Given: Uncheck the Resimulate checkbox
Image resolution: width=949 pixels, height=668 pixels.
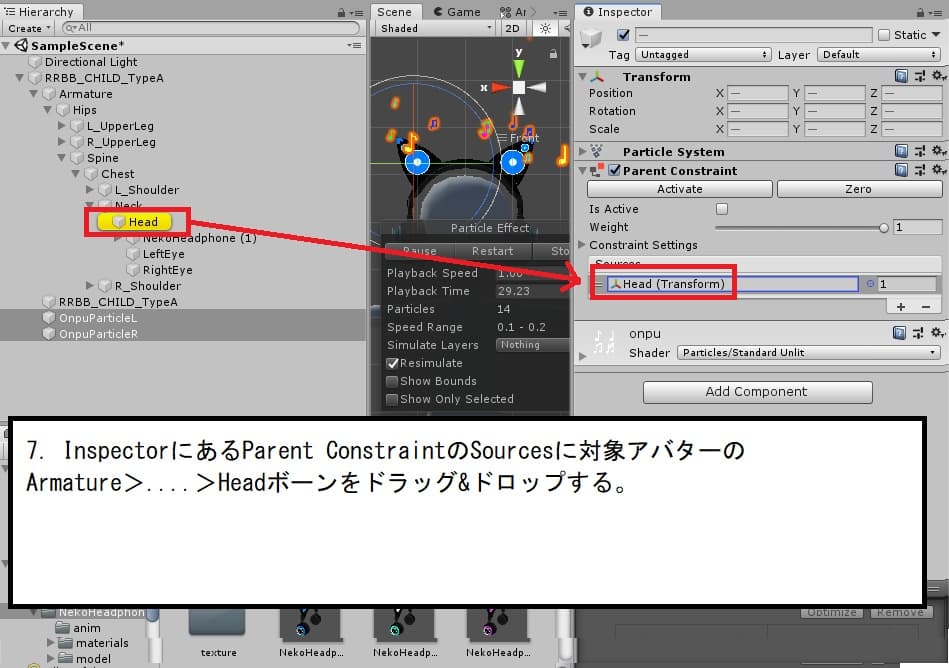Looking at the screenshot, I should pos(392,363).
